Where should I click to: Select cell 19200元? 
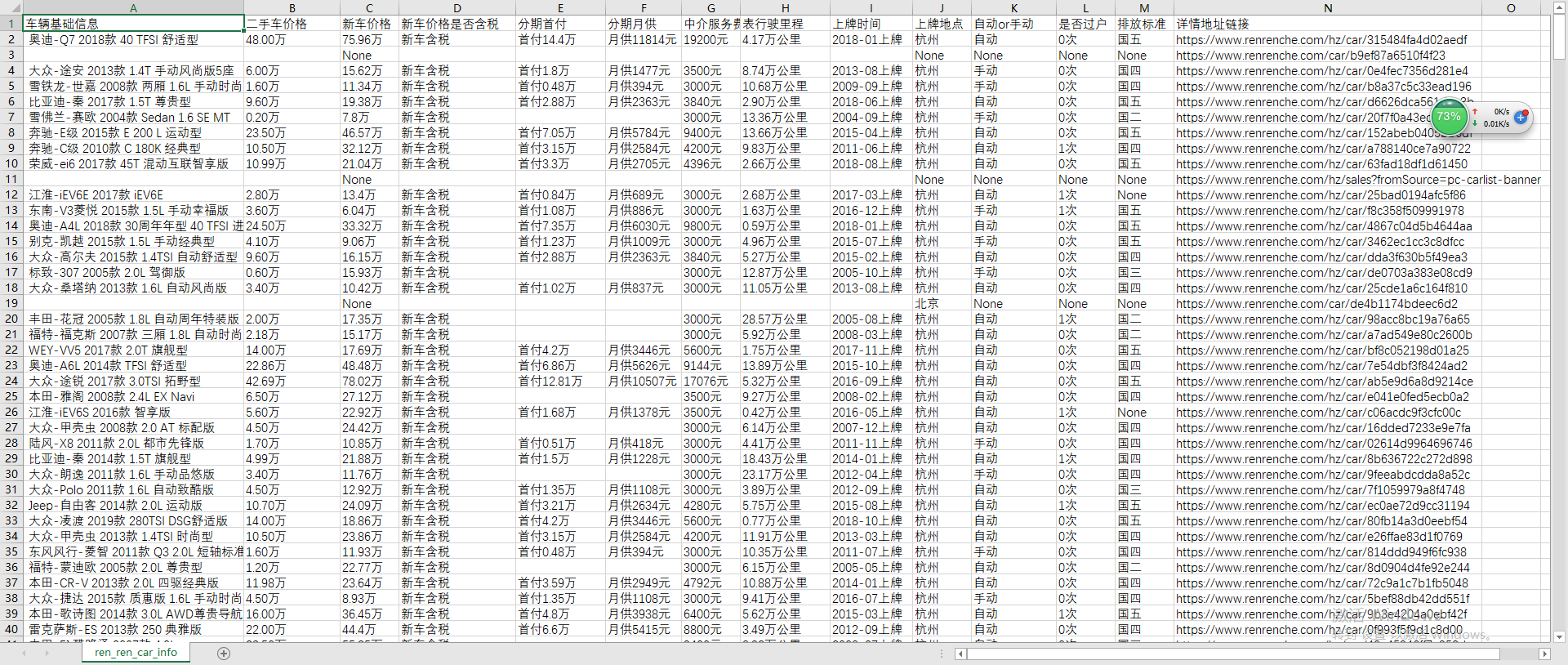point(710,39)
